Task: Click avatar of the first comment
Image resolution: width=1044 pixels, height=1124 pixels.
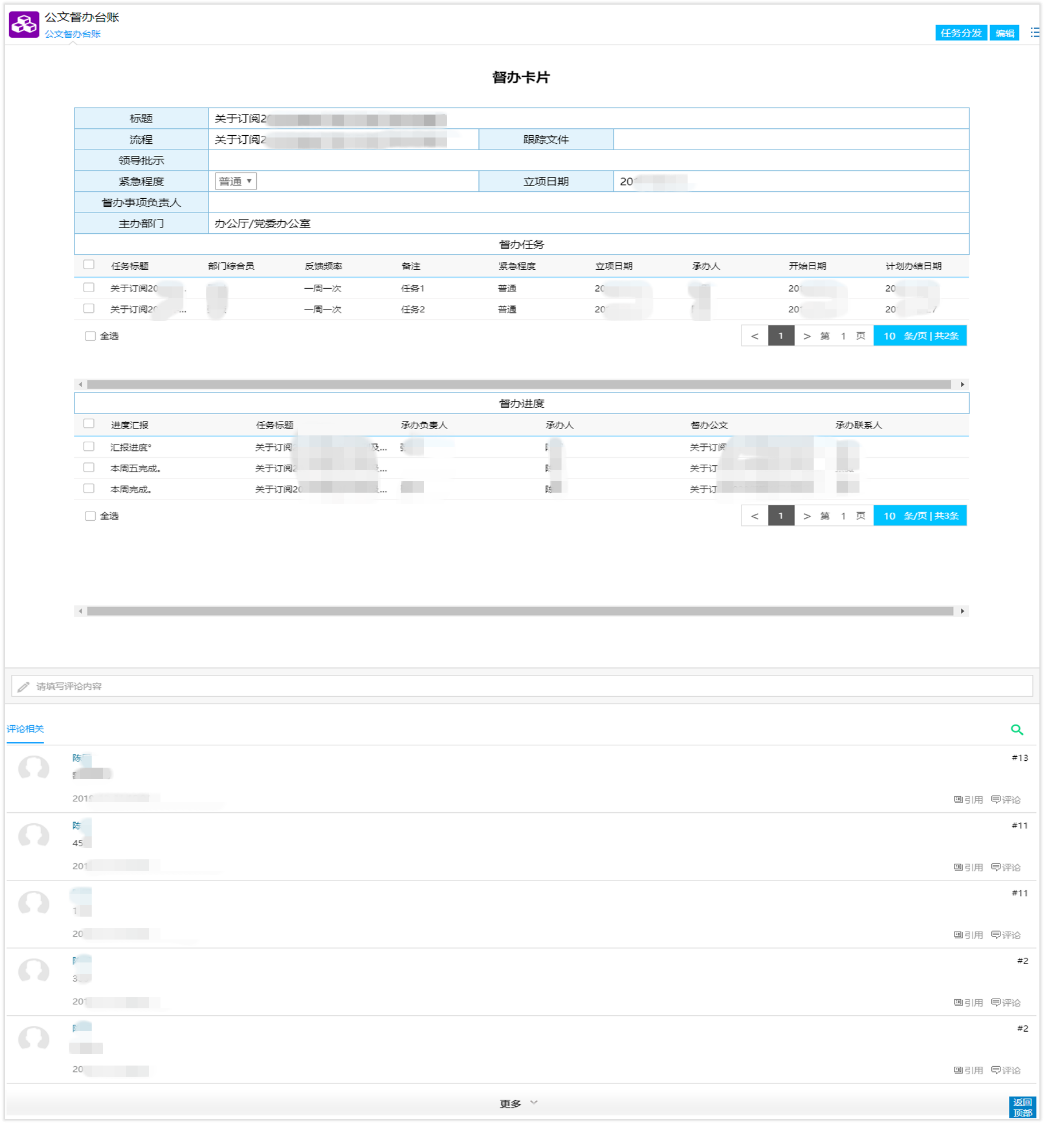Action: point(34,769)
